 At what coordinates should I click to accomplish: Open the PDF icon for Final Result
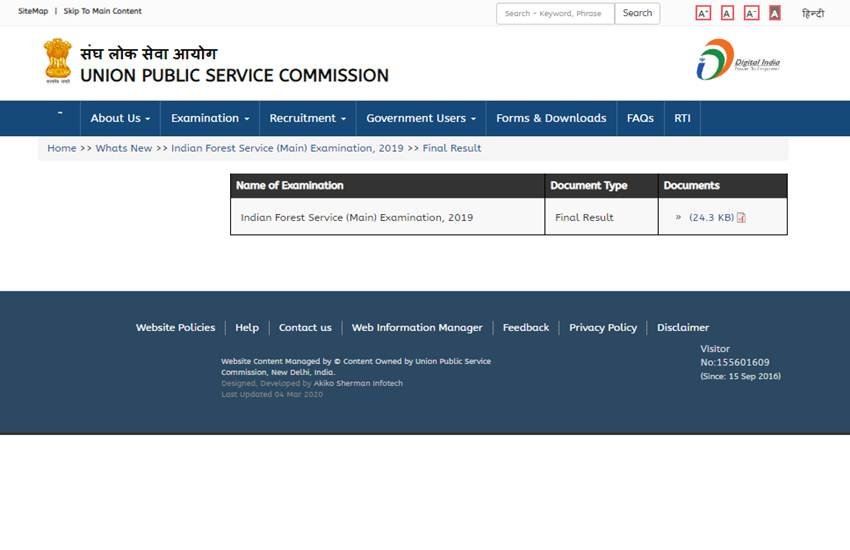(741, 218)
